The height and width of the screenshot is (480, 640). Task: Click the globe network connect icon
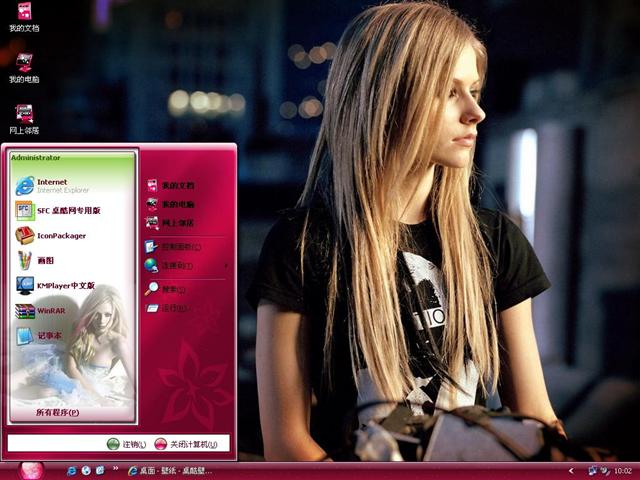click(151, 265)
